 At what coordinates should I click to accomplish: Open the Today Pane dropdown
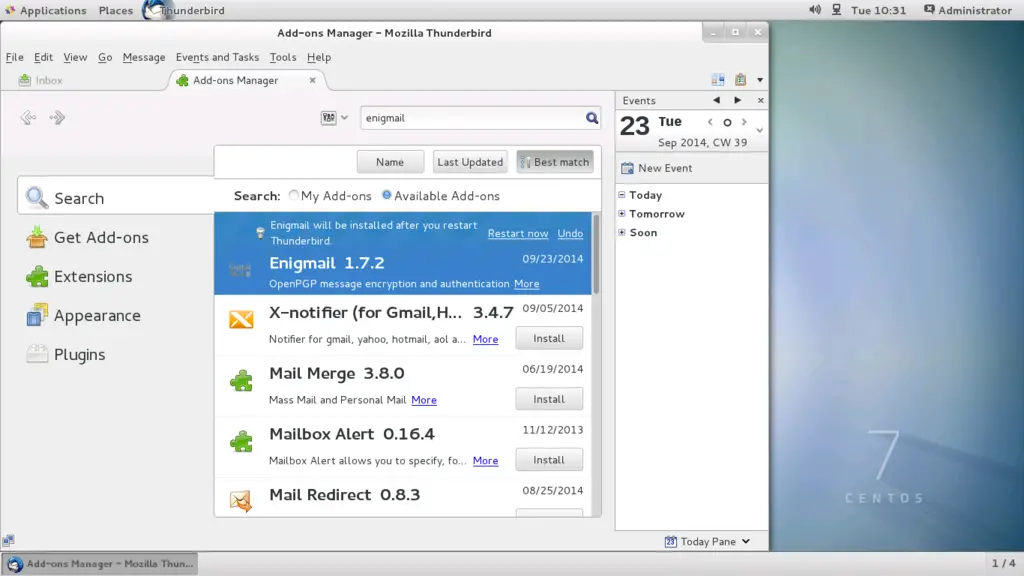click(707, 541)
